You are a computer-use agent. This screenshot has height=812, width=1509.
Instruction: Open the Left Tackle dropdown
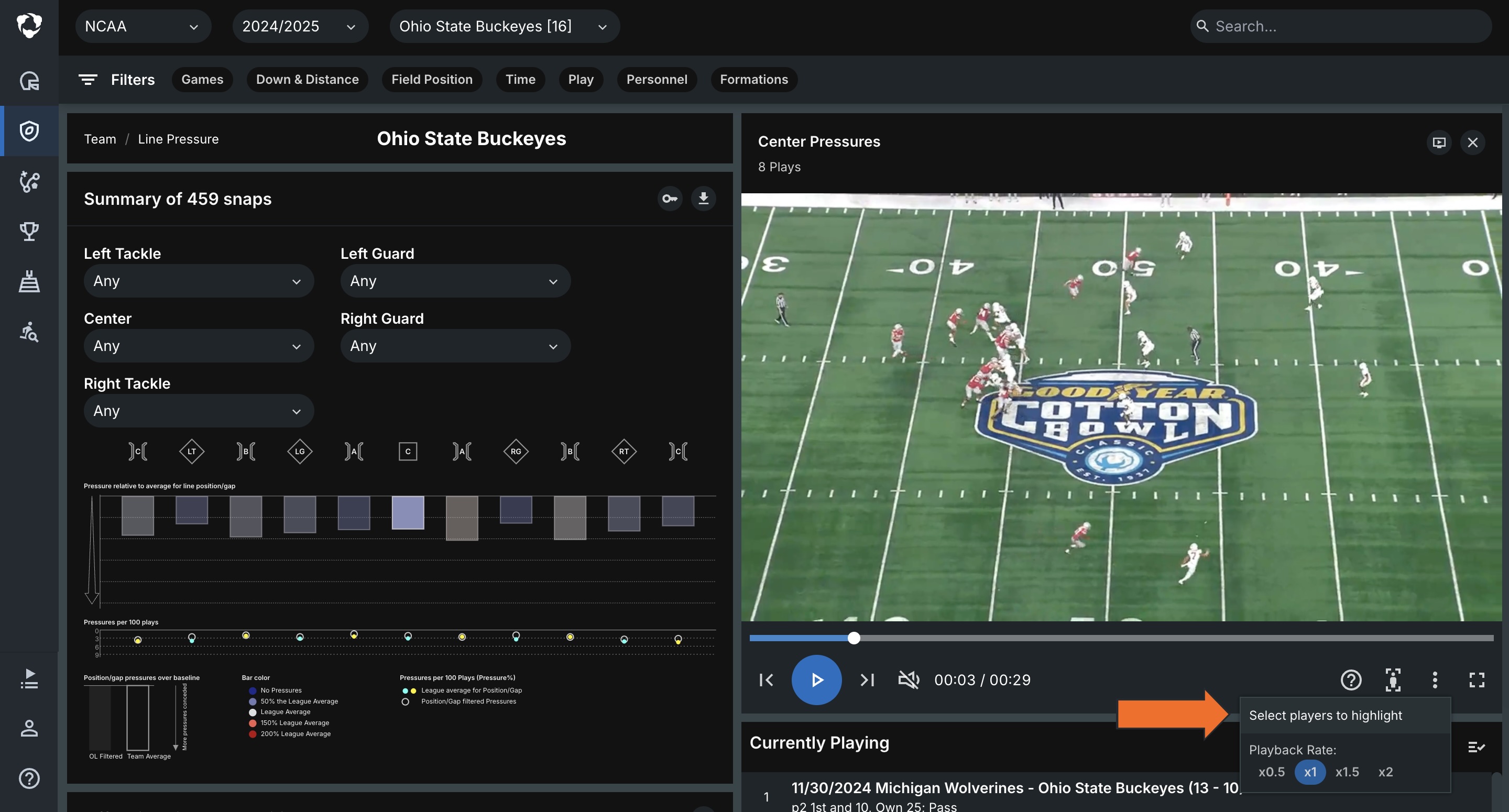click(x=199, y=281)
